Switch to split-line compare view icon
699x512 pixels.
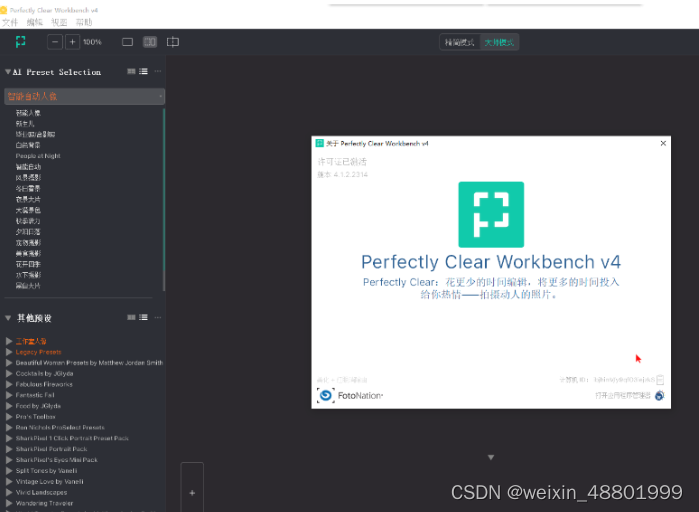[x=173, y=42]
